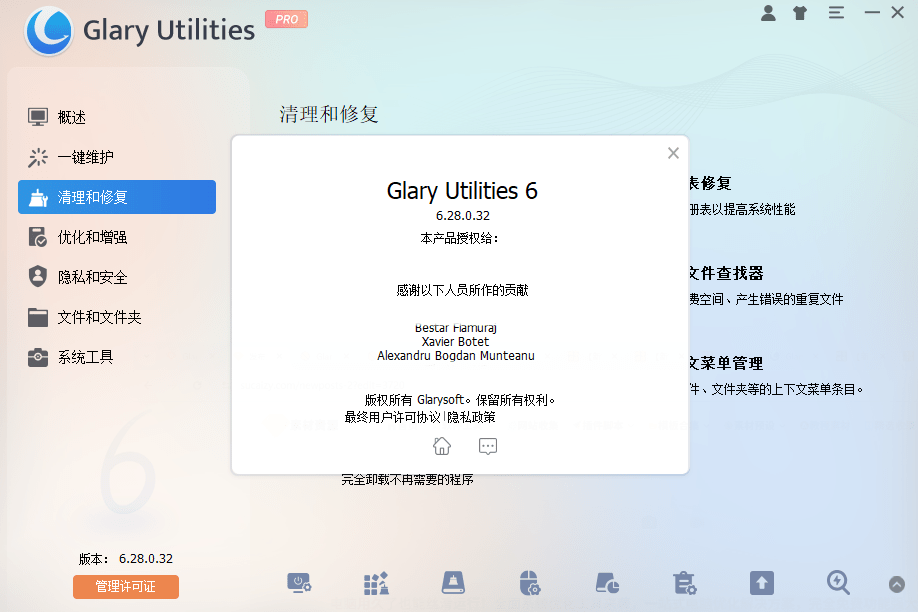The width and height of the screenshot is (918, 612).
Task: Click the home icon in the about dialog
Action: (442, 446)
